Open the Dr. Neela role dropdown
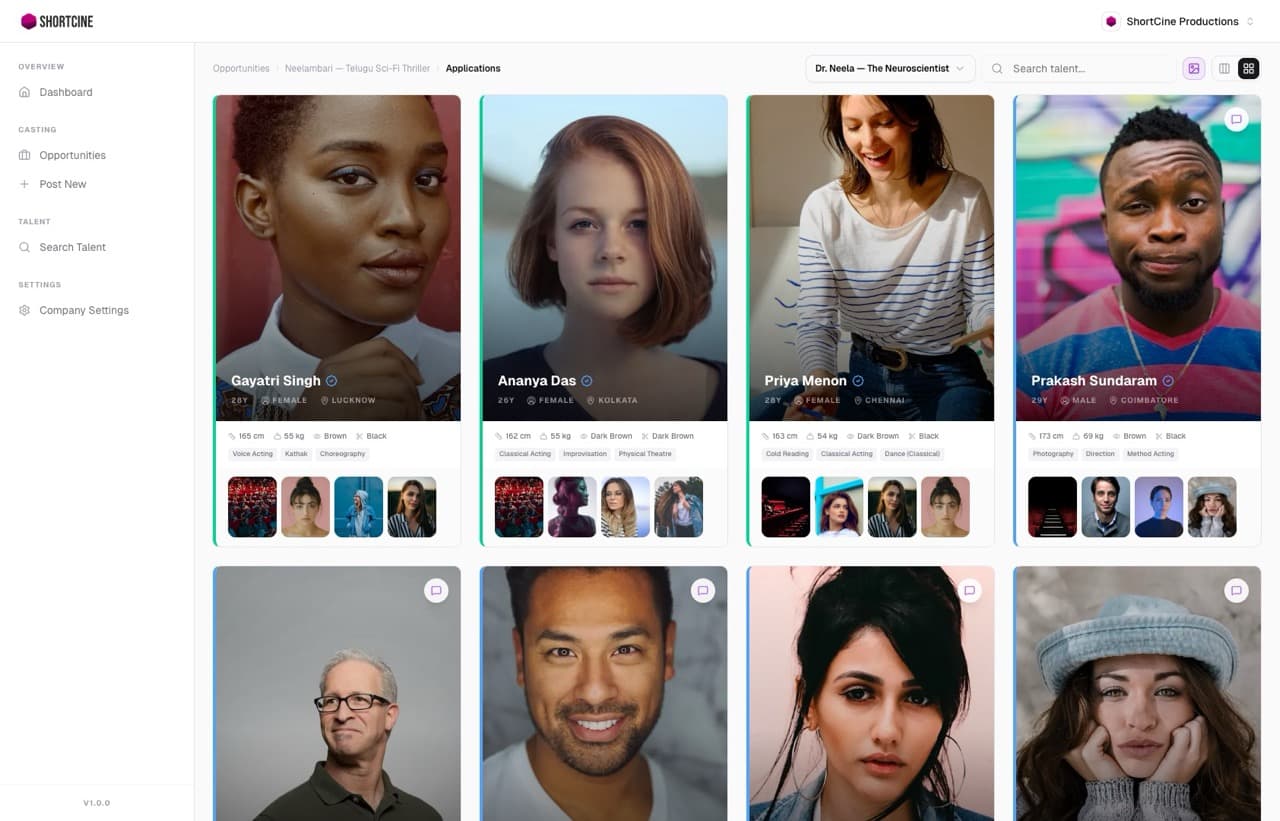 pyautogui.click(x=889, y=69)
